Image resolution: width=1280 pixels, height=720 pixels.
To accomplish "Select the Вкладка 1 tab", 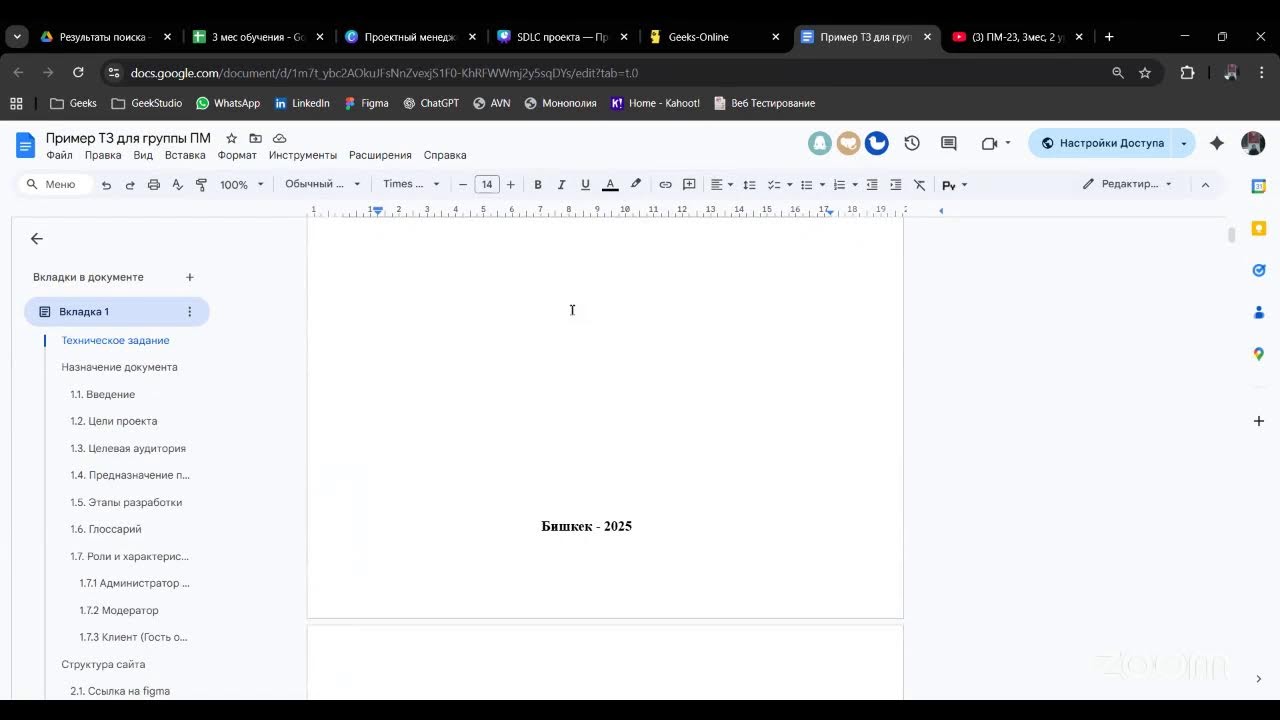I will 116,312.
